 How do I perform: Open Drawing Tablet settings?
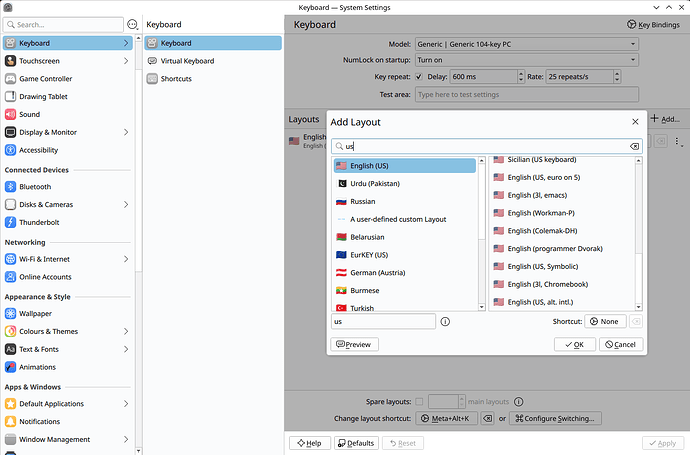click(x=45, y=97)
